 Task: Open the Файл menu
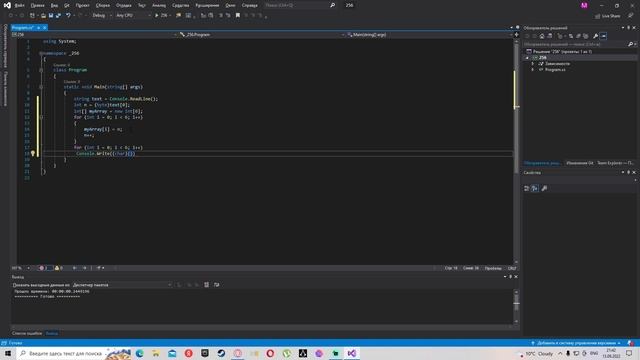click(x=19, y=5)
